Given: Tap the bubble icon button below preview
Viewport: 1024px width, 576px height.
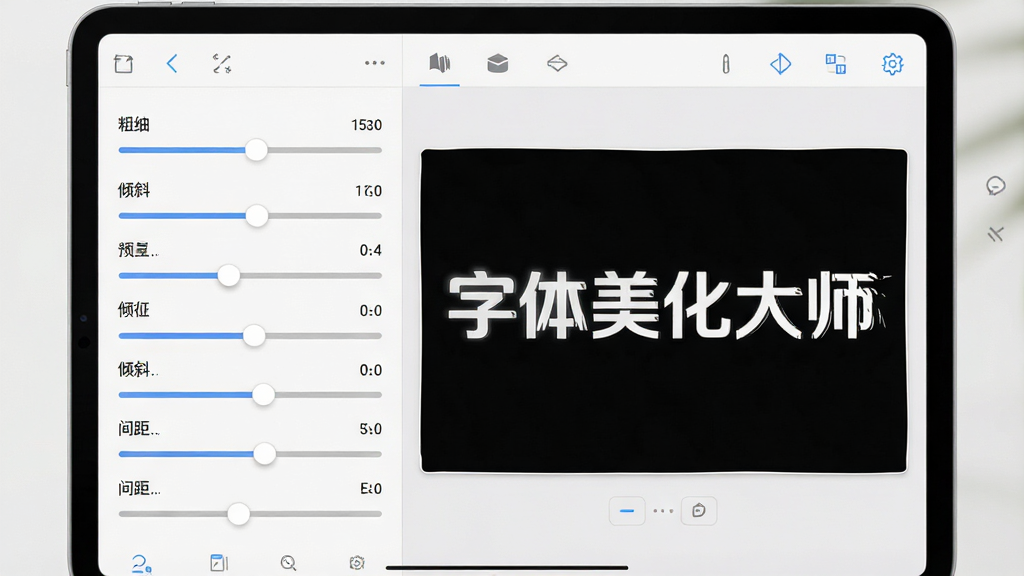Looking at the screenshot, I should click(x=699, y=511).
